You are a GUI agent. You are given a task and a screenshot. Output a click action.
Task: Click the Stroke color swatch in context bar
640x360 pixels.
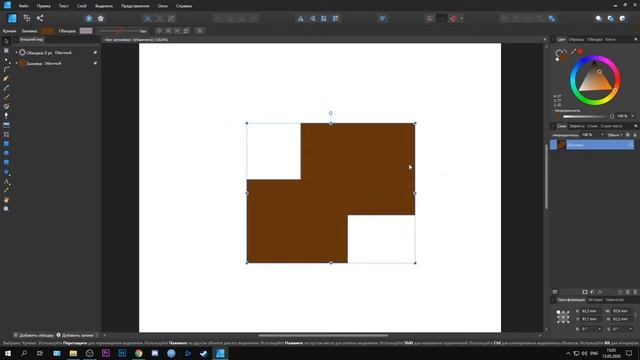[x=86, y=31]
